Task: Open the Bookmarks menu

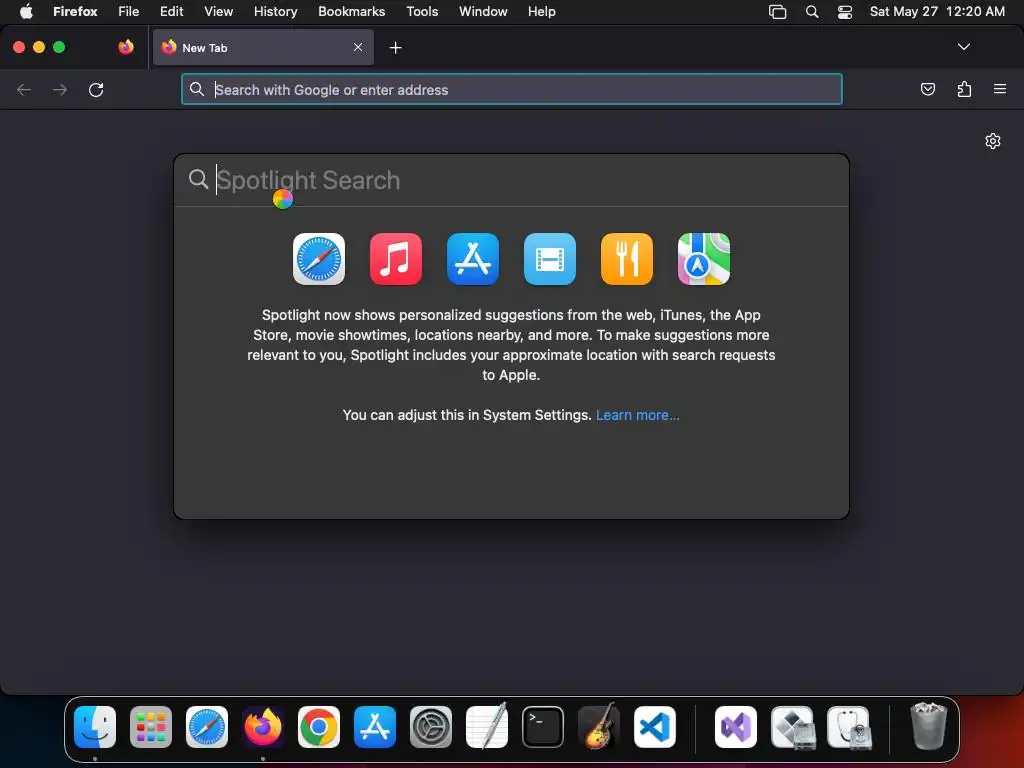Action: pos(351,11)
